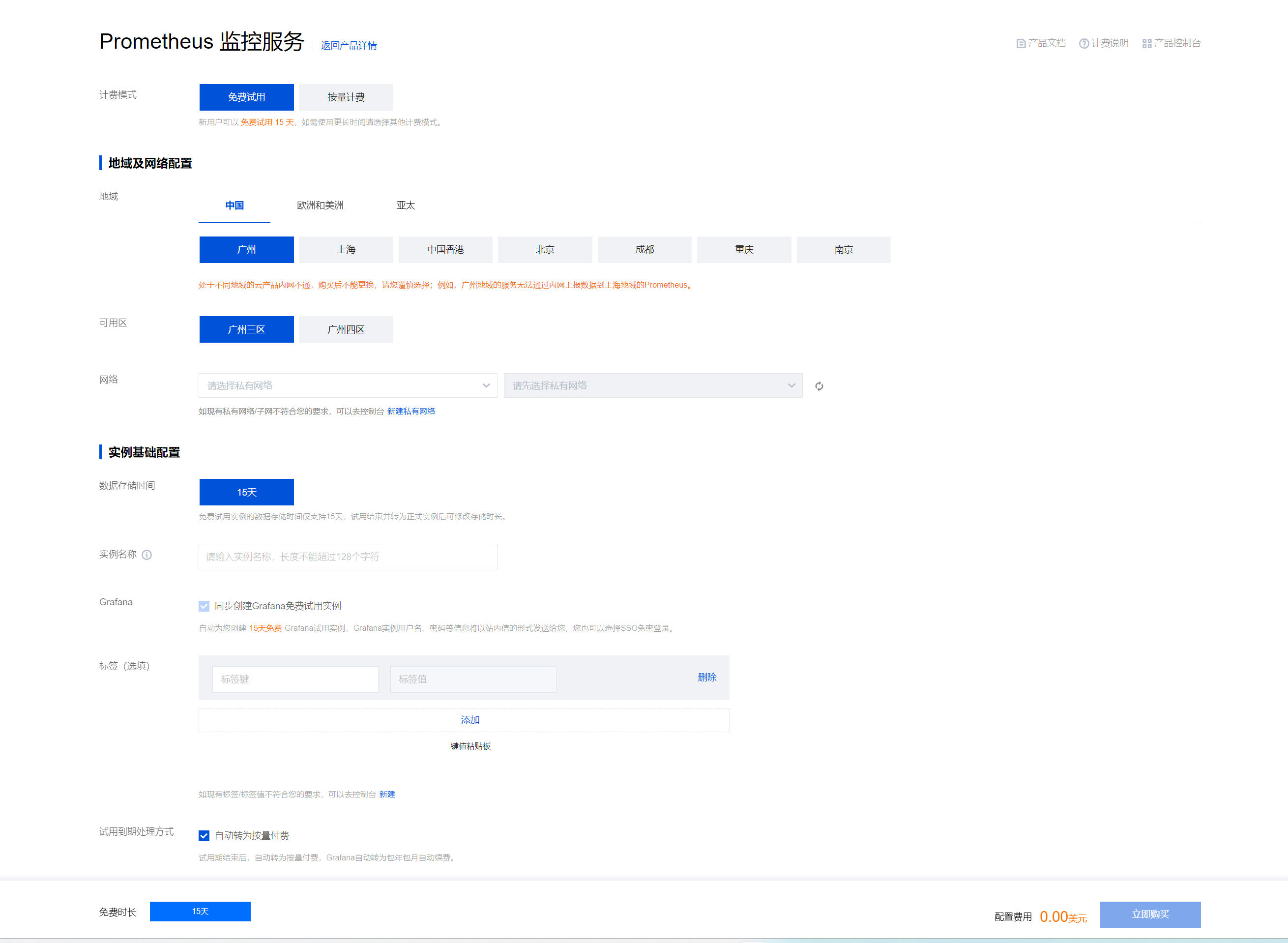
Task: Select 按量计费 billing mode
Action: [x=346, y=97]
